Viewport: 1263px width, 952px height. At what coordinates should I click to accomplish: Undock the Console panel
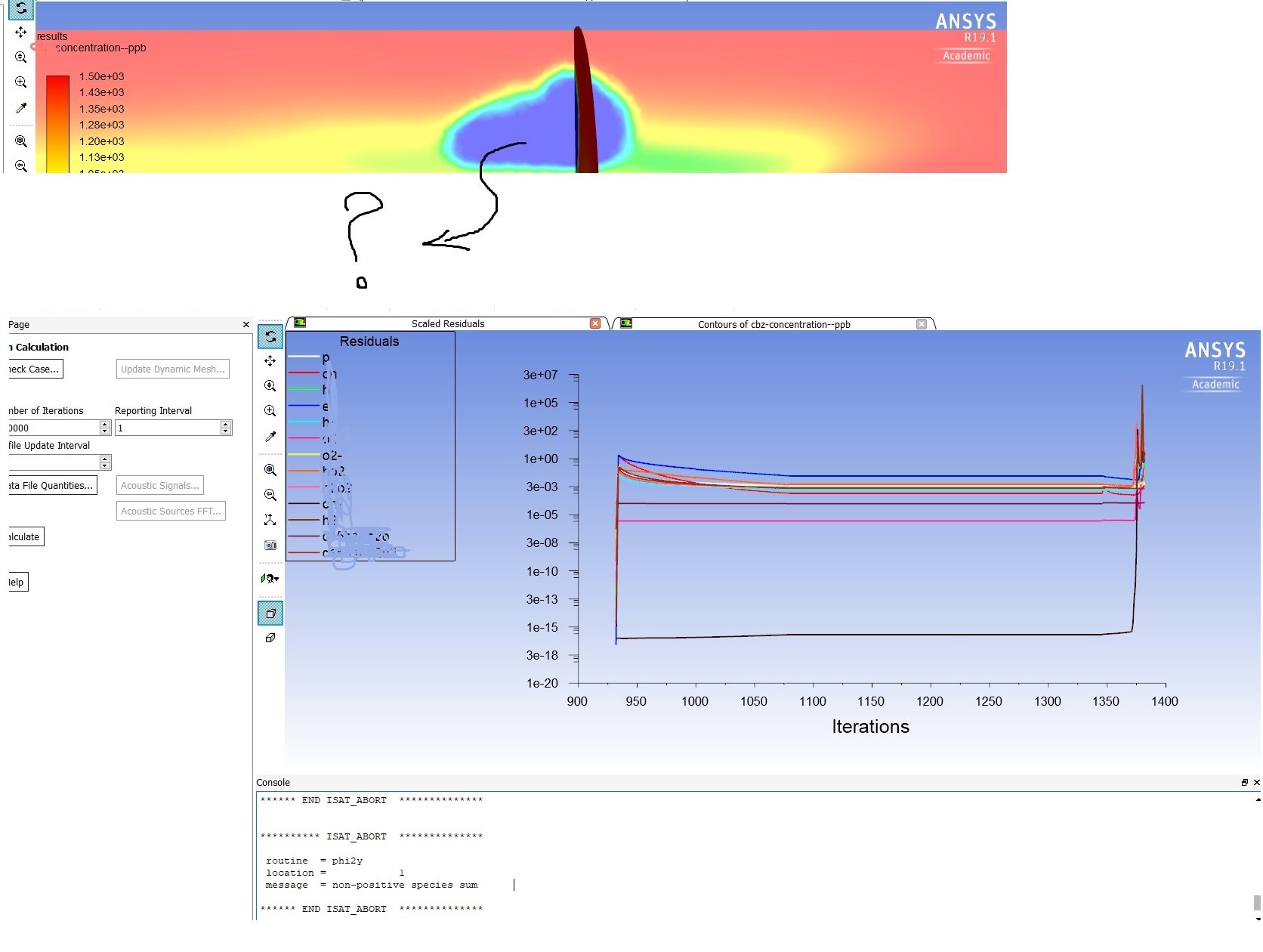(x=1245, y=783)
